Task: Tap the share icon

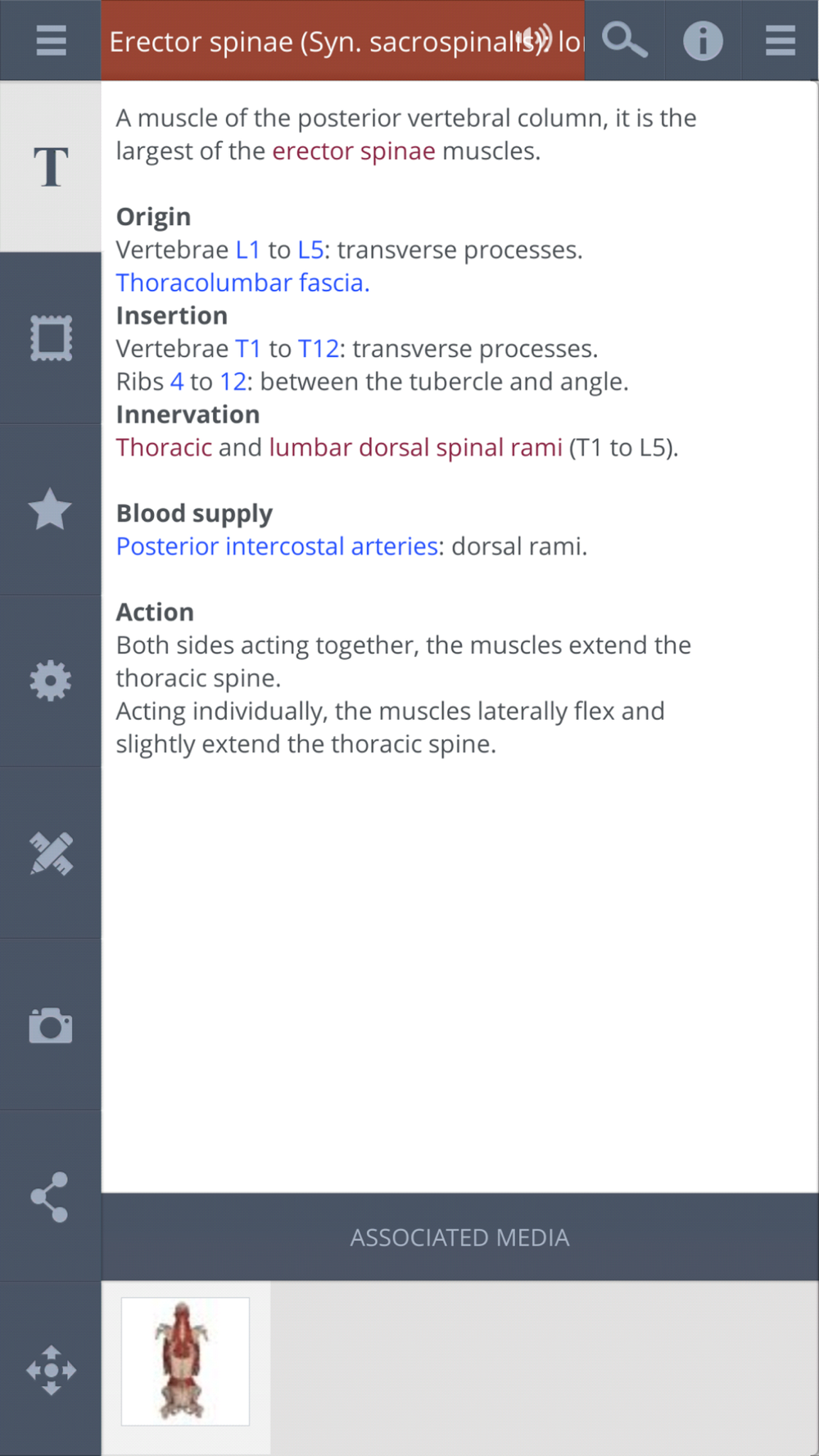Action: click(x=51, y=1196)
